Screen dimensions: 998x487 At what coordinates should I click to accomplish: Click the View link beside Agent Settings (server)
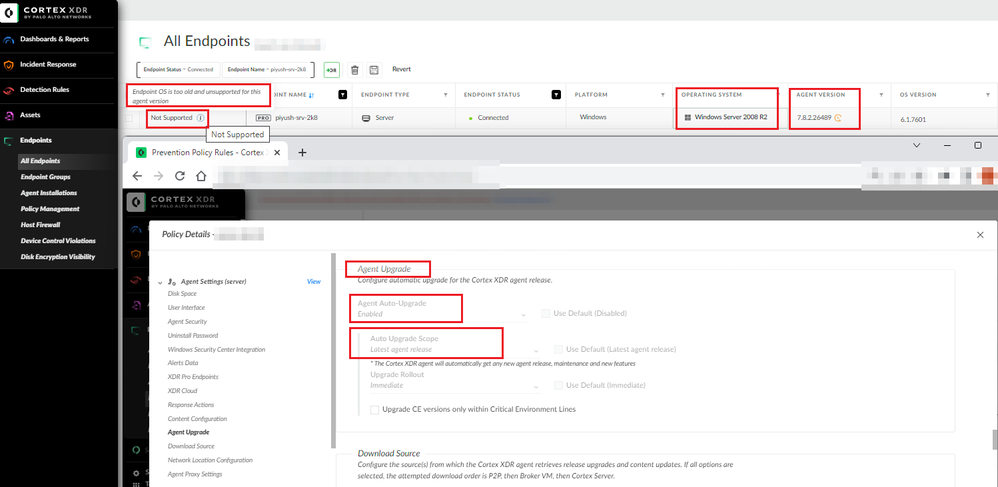click(314, 281)
